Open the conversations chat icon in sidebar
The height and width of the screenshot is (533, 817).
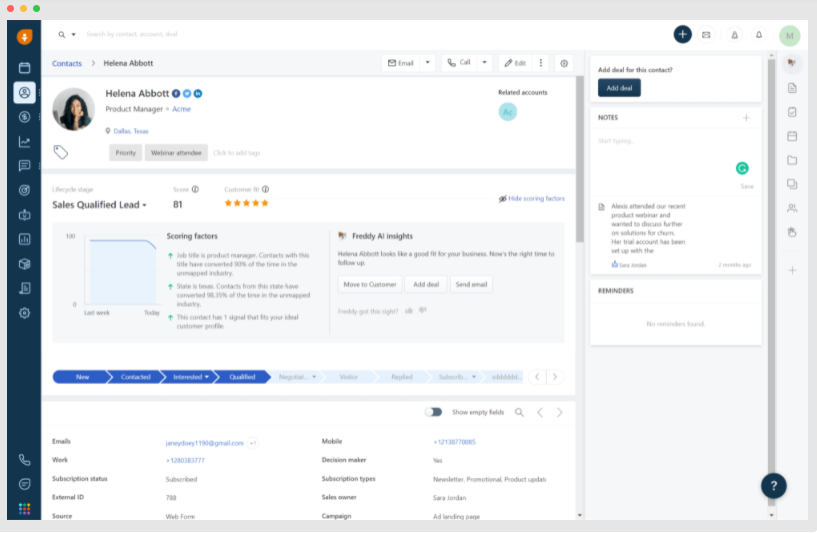(24, 166)
